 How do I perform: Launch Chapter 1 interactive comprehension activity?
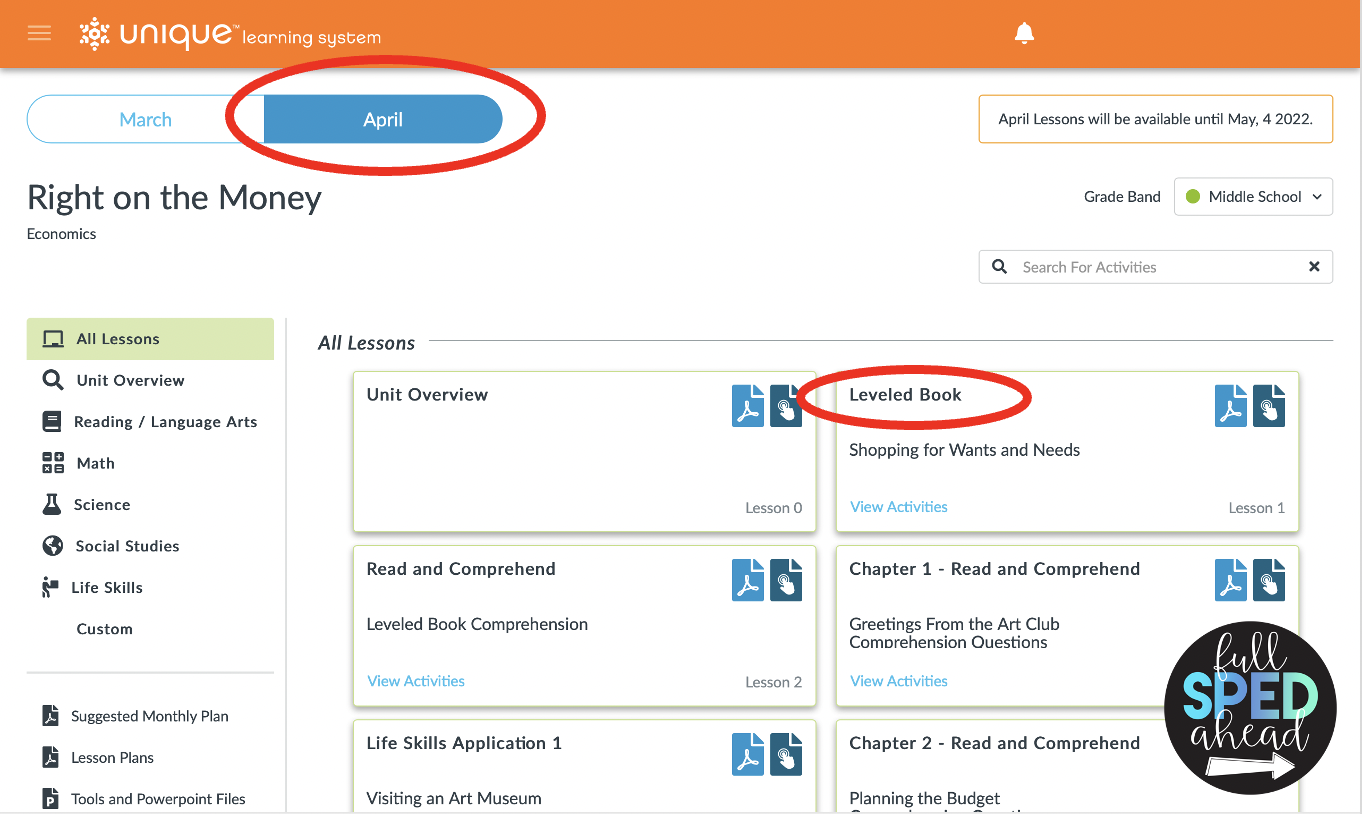(1268, 580)
